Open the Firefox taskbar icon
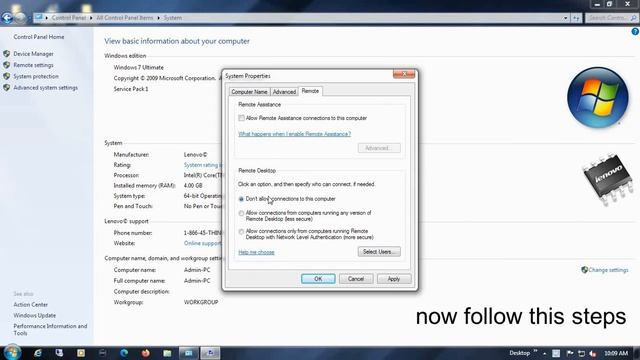The image size is (640, 360). click(145, 353)
